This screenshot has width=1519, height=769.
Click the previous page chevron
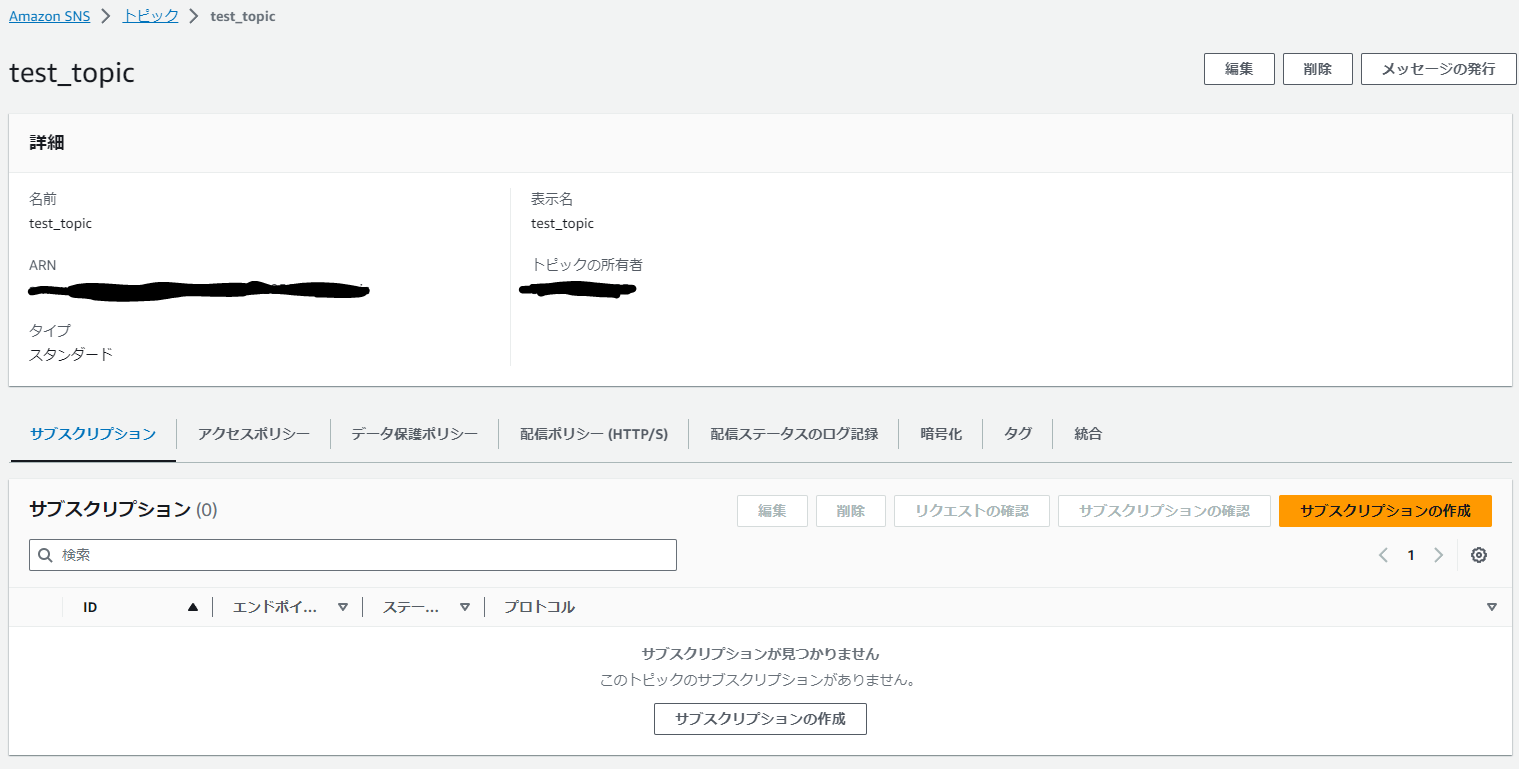pos(1383,555)
